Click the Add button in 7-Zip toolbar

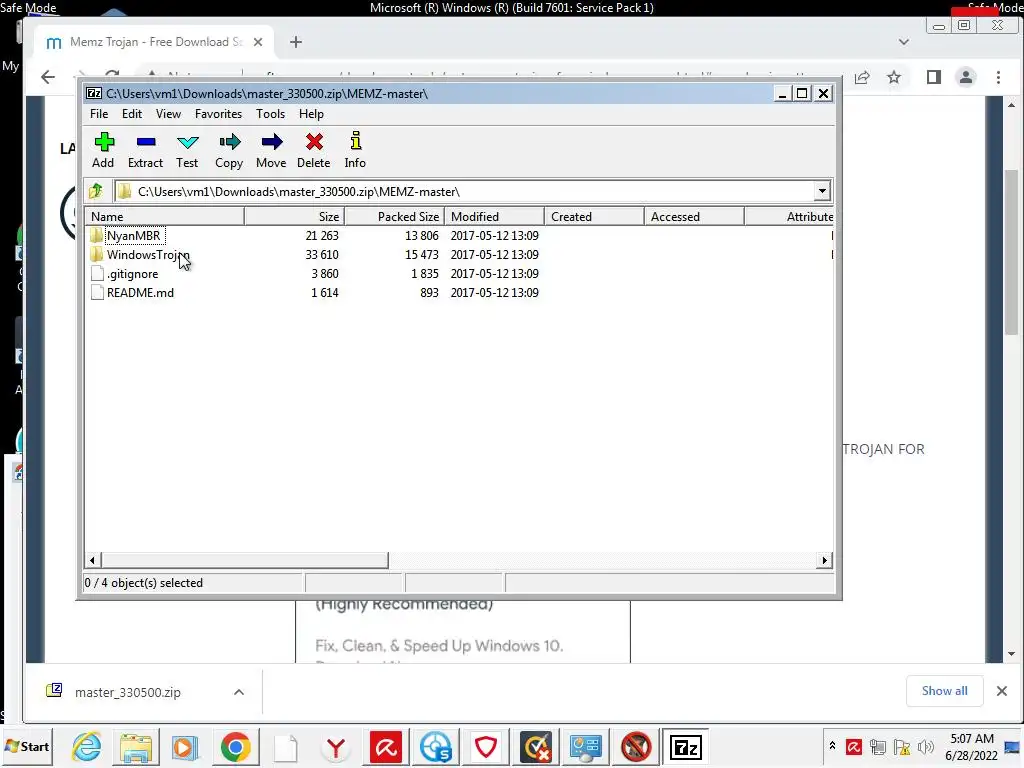tap(103, 150)
